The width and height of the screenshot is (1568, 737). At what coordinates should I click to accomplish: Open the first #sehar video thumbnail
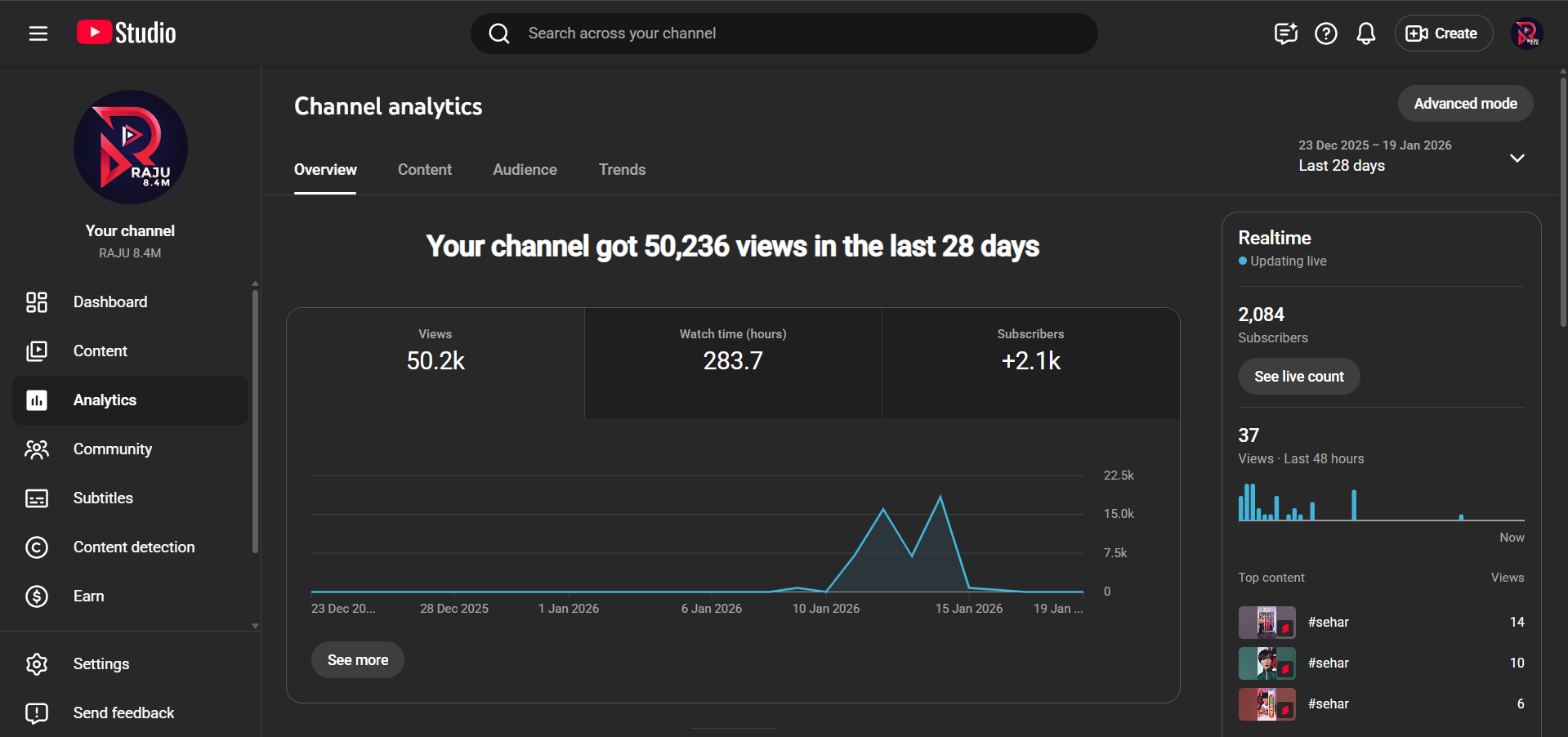tap(1266, 623)
